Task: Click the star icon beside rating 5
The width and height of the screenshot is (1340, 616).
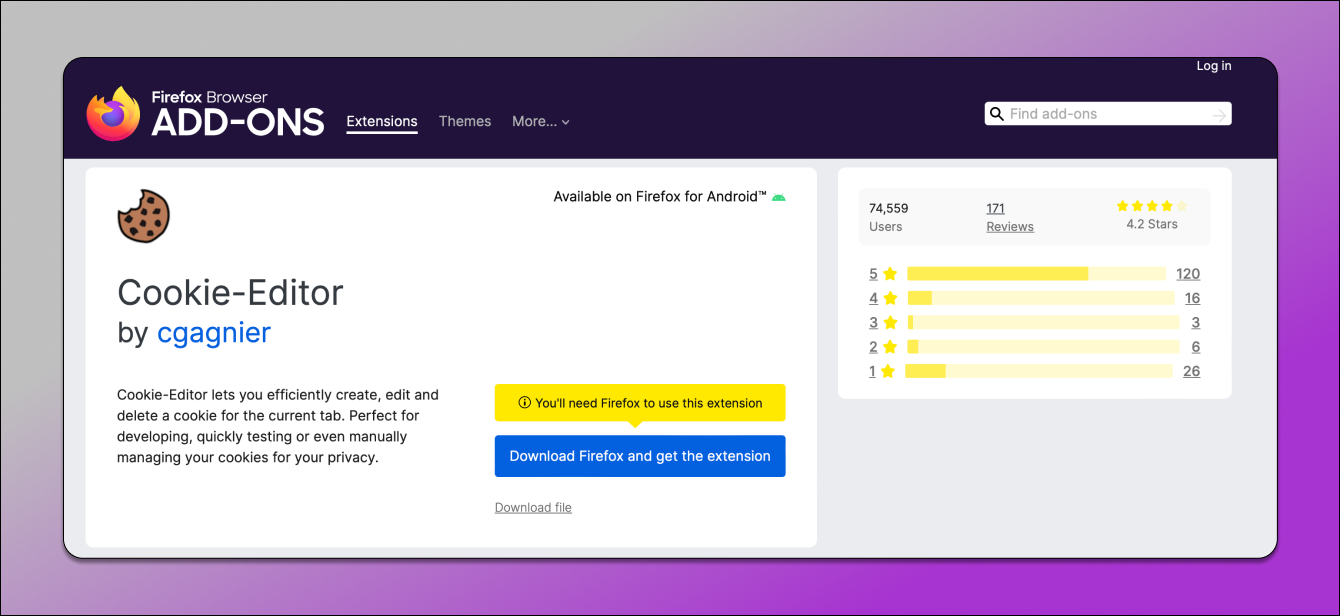Action: click(x=890, y=274)
